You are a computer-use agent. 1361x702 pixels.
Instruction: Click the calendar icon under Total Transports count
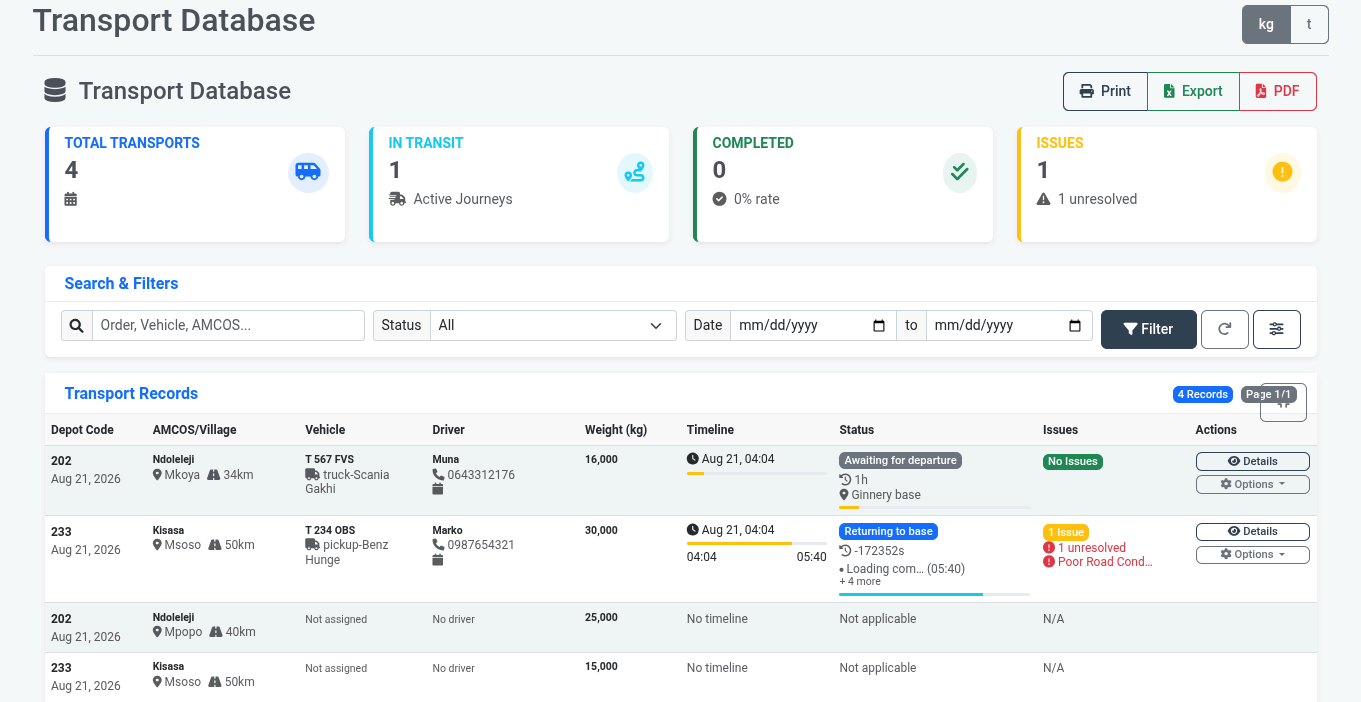[x=71, y=199]
